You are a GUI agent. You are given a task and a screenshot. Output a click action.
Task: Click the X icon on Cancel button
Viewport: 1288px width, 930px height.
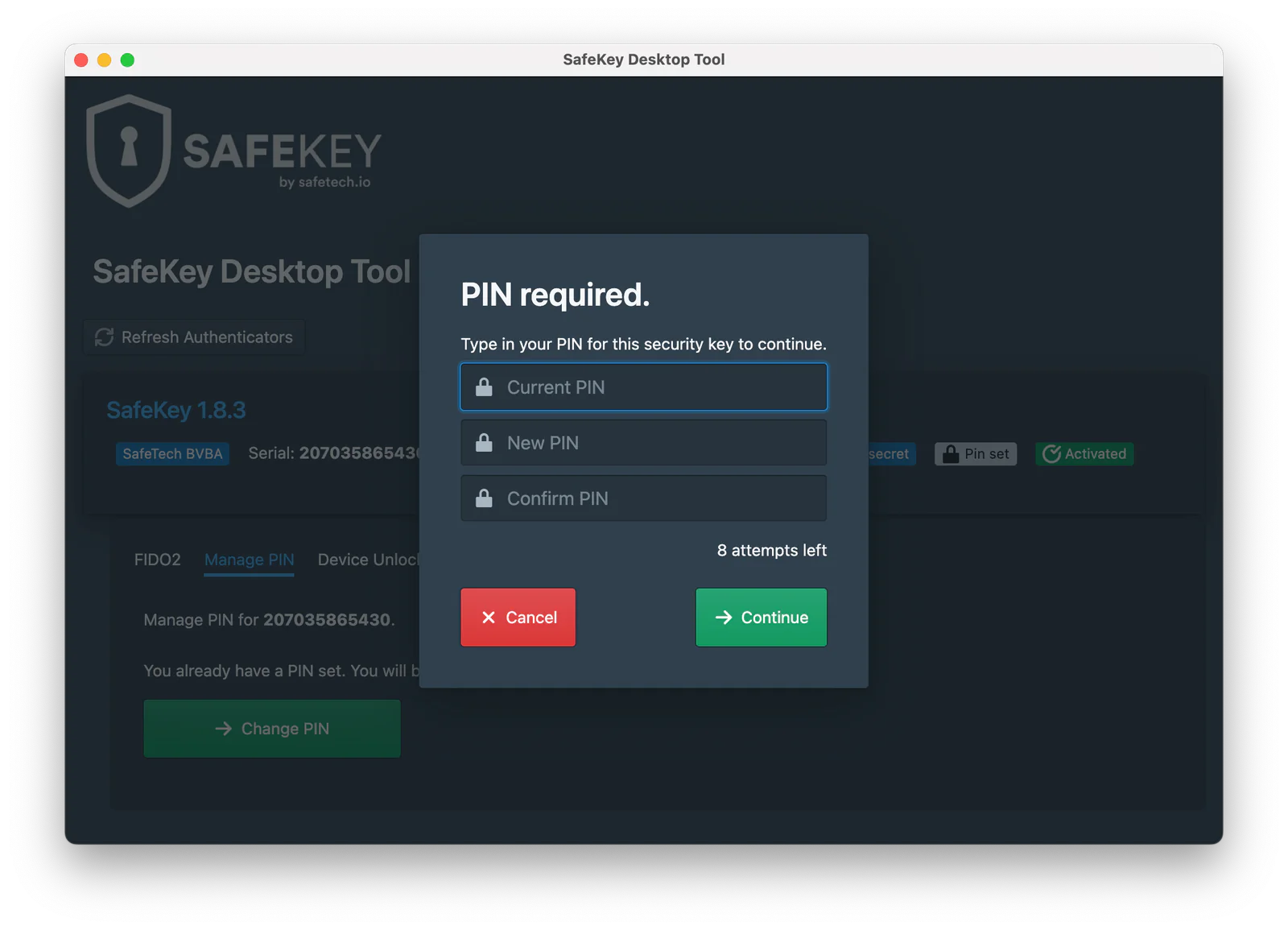point(489,618)
